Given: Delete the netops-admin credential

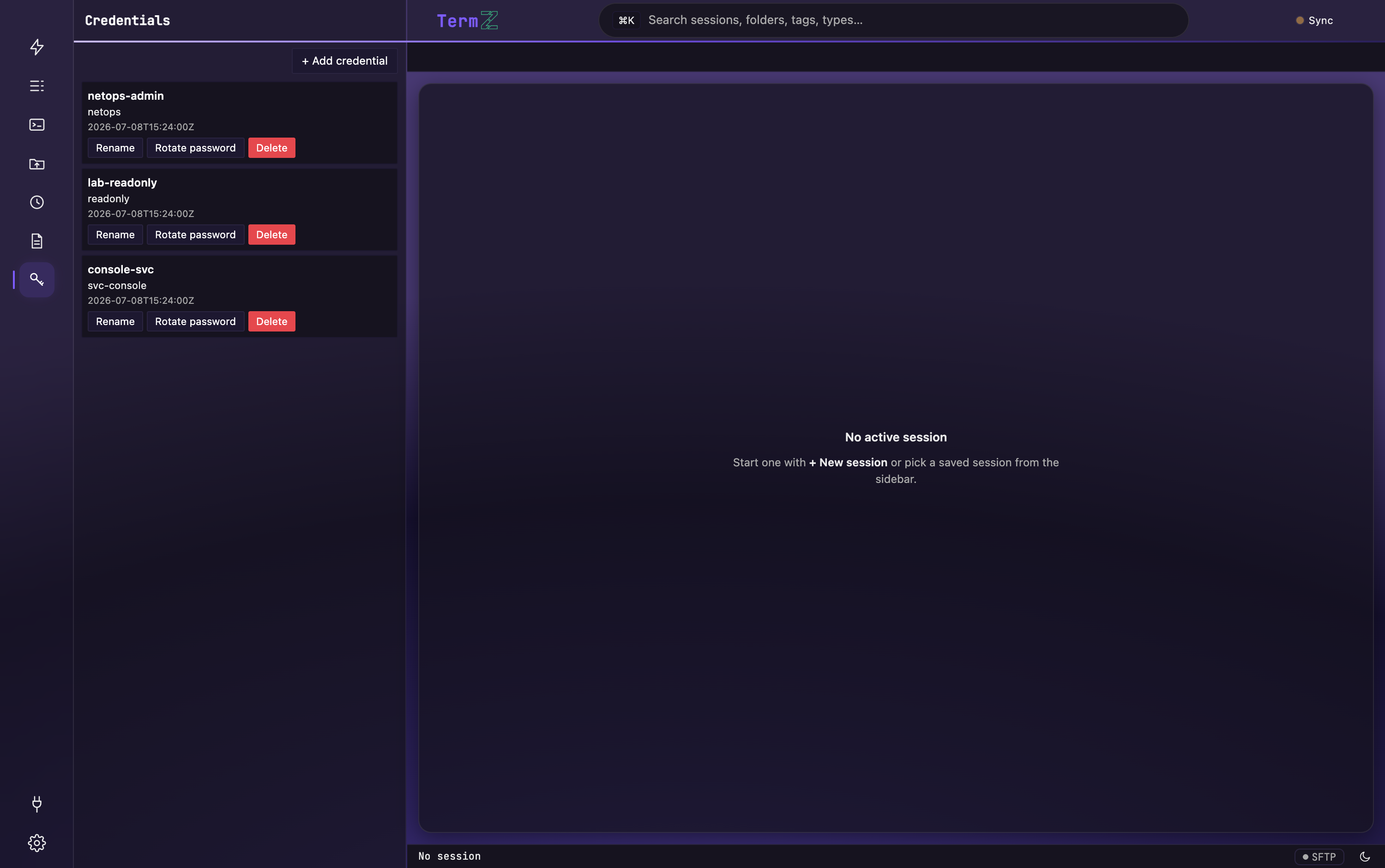Looking at the screenshot, I should 271,148.
